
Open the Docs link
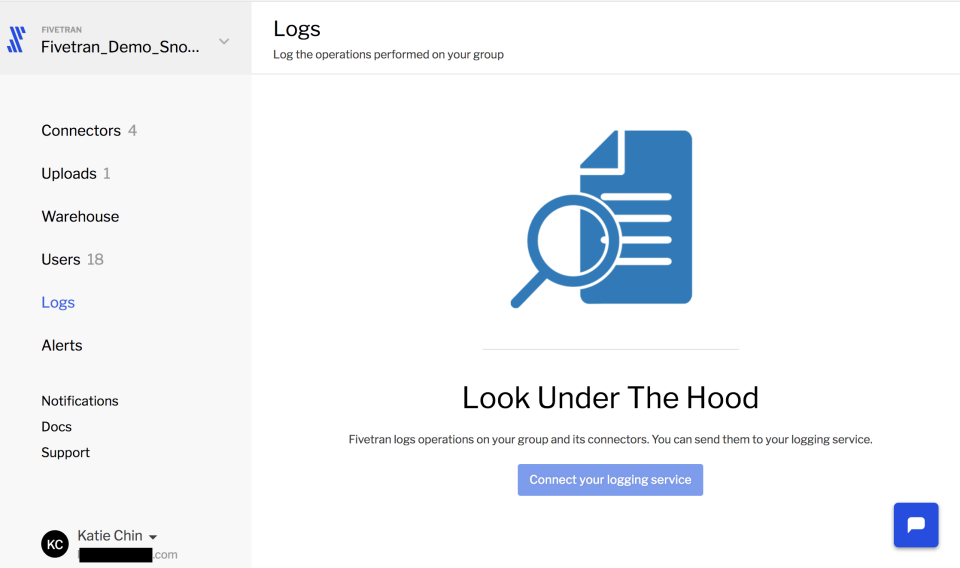56,427
